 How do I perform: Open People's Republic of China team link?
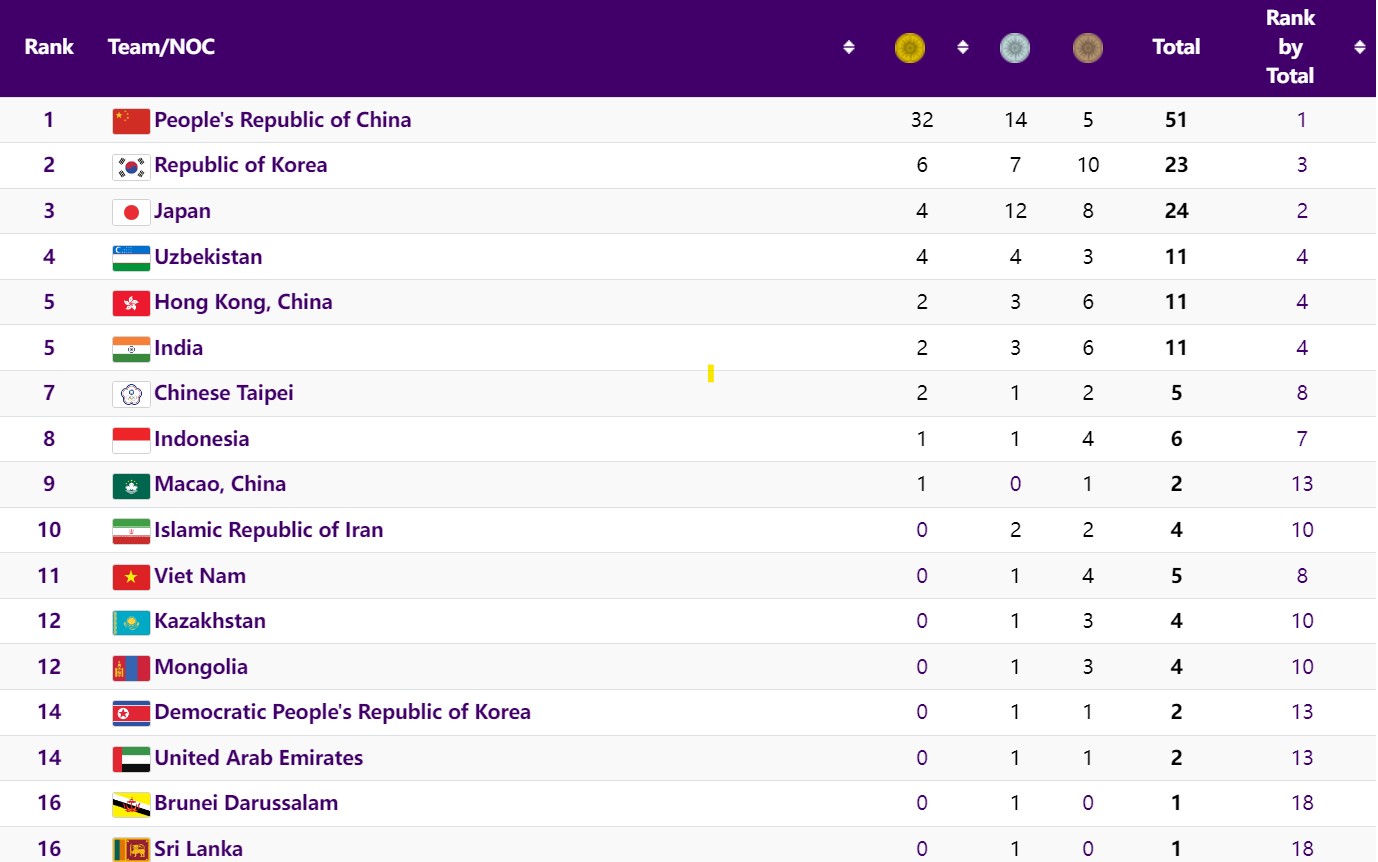[x=283, y=120]
